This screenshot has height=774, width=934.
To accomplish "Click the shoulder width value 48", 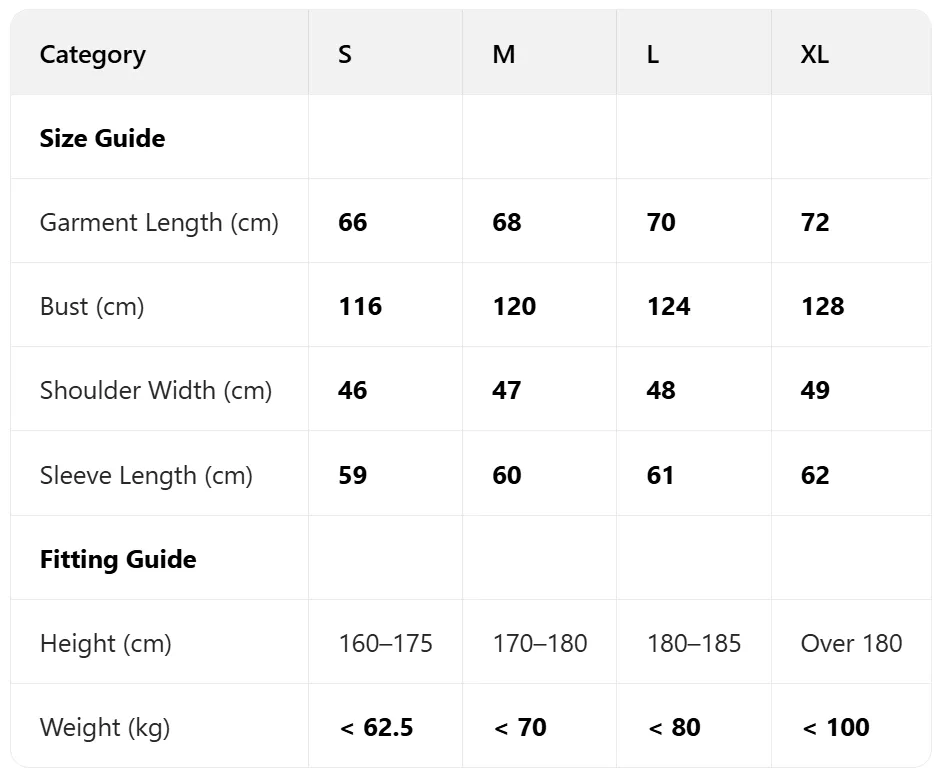I will (661, 390).
